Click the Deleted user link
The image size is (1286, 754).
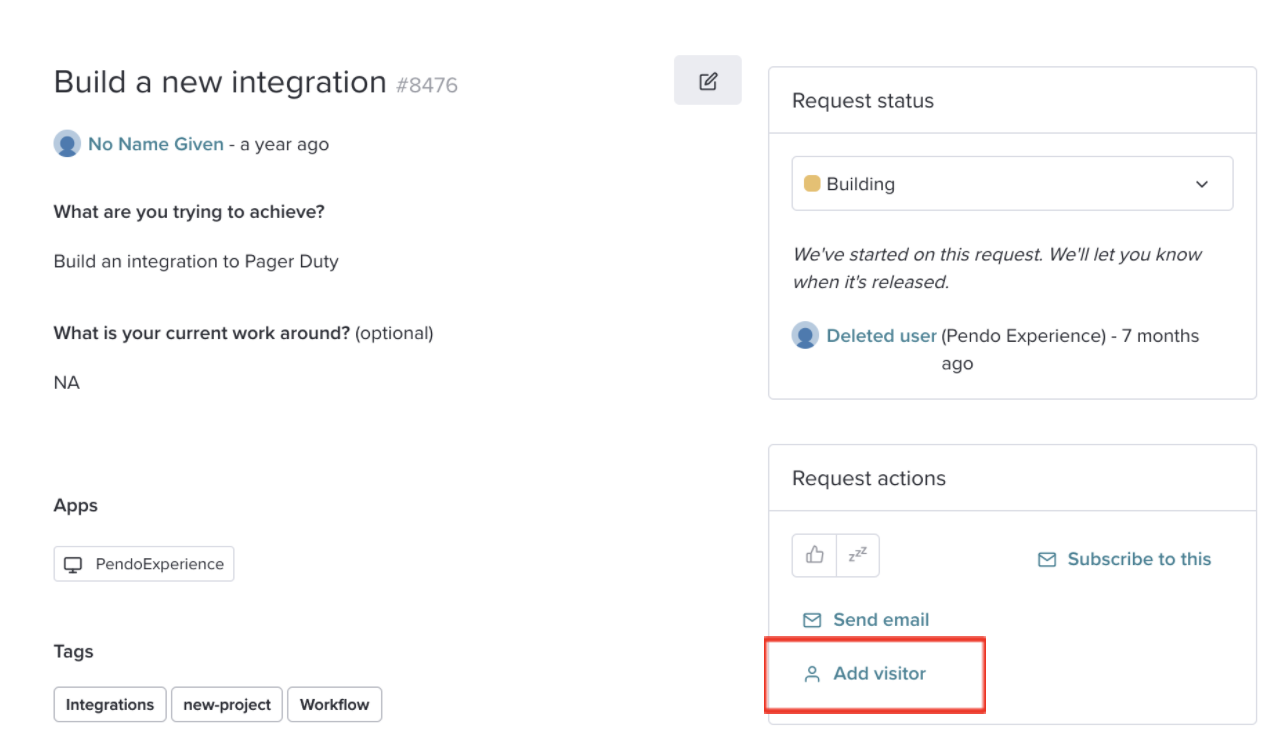click(881, 336)
